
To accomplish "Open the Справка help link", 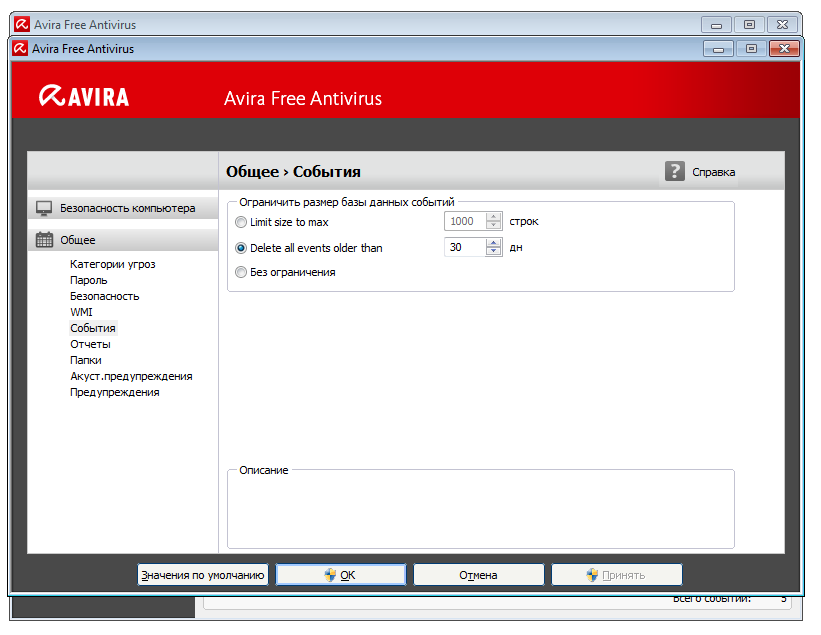I will 713,172.
